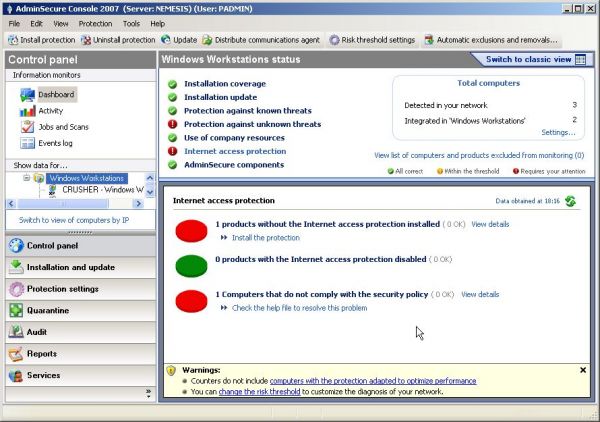Image resolution: width=600 pixels, height=422 pixels.
Task: View details for products without protection installed
Action: click(x=490, y=224)
